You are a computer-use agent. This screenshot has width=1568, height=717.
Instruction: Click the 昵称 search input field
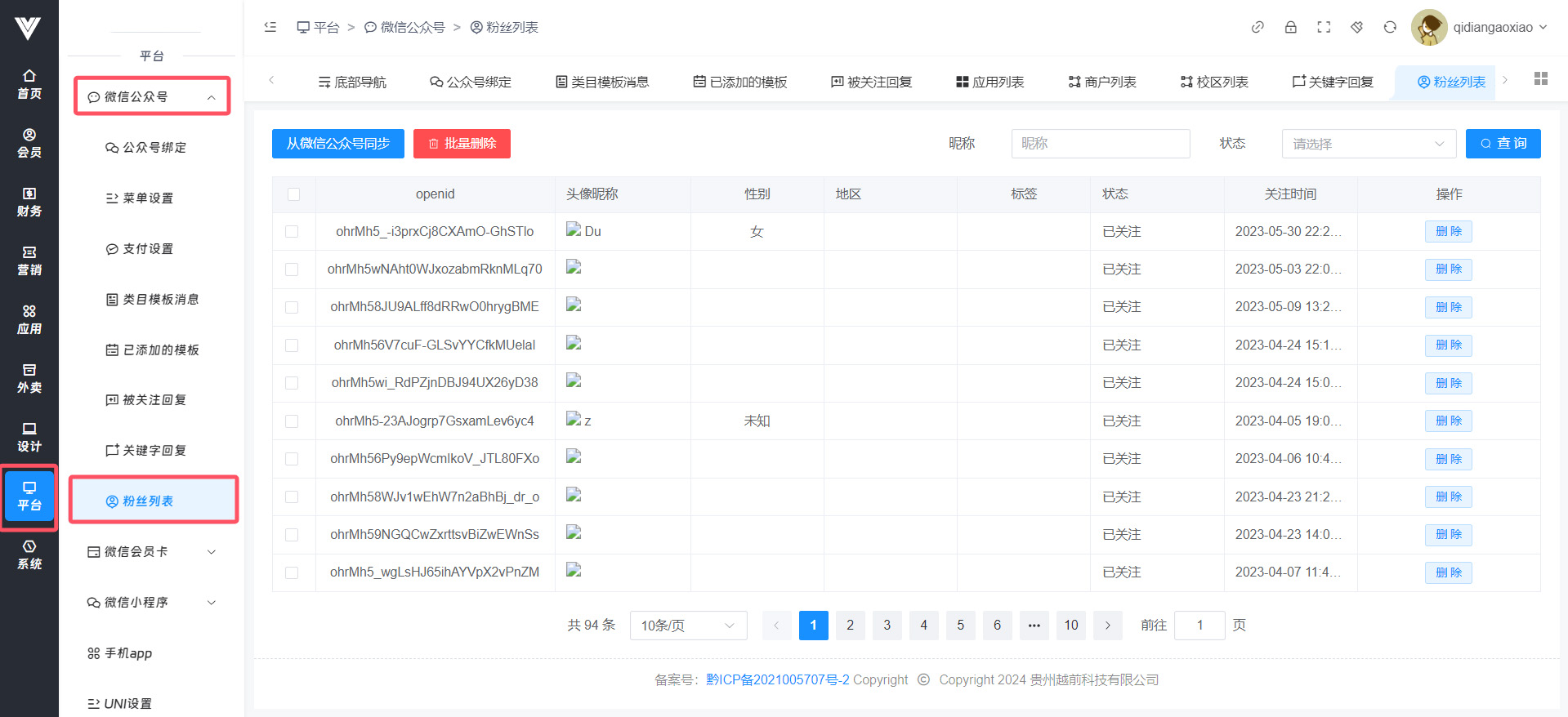(x=1100, y=144)
